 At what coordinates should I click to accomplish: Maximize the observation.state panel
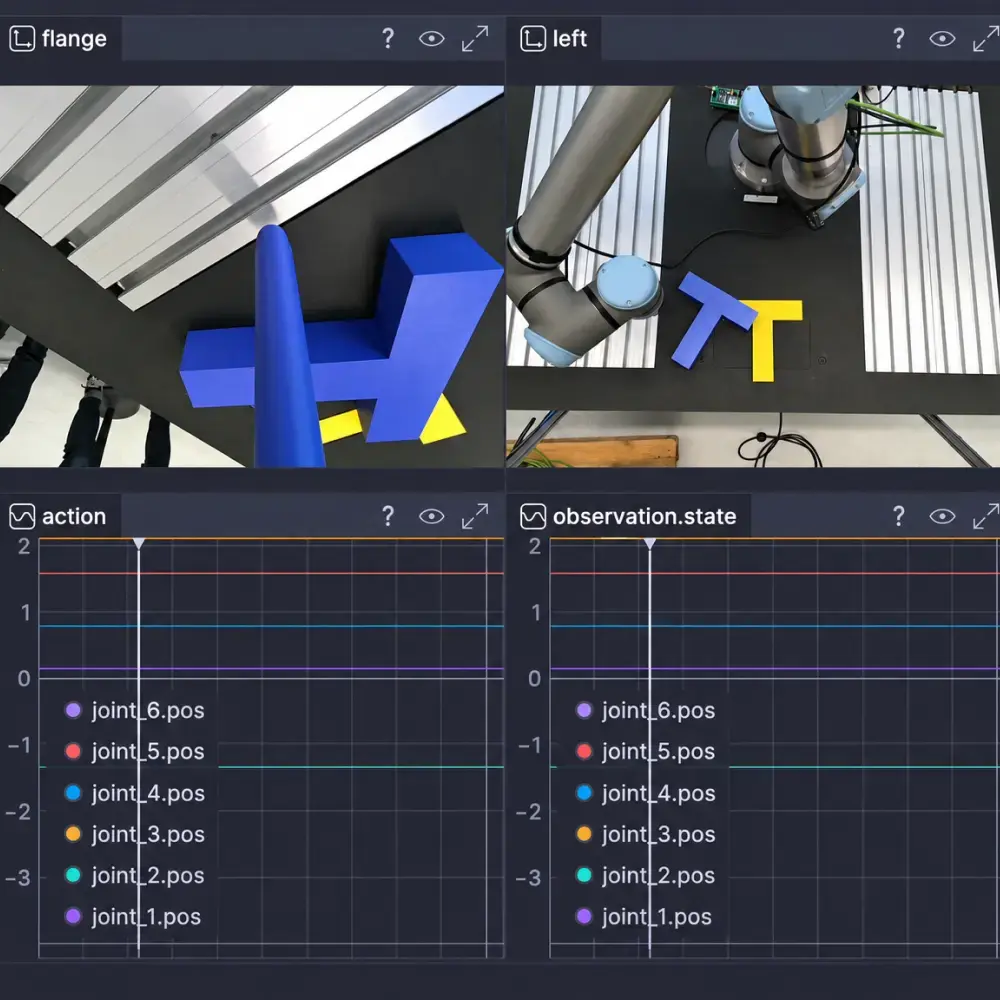(986, 516)
